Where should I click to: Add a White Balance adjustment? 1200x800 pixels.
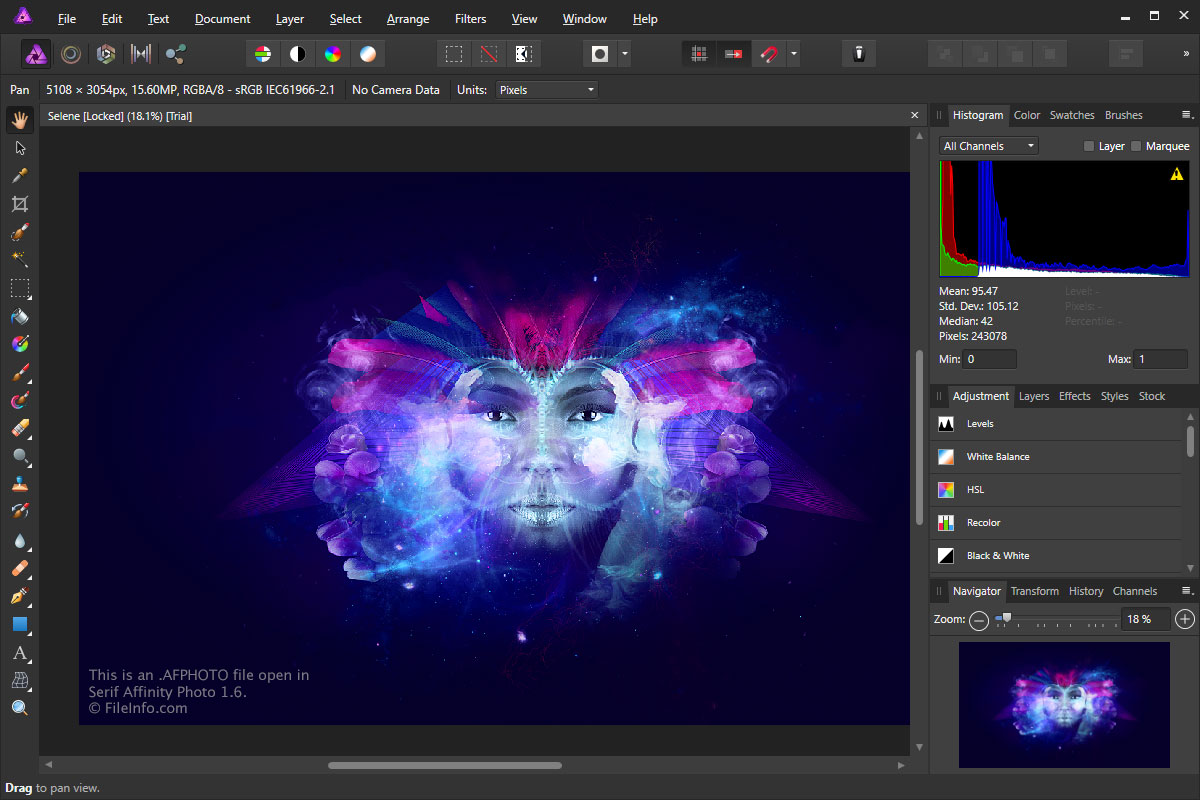1056,457
